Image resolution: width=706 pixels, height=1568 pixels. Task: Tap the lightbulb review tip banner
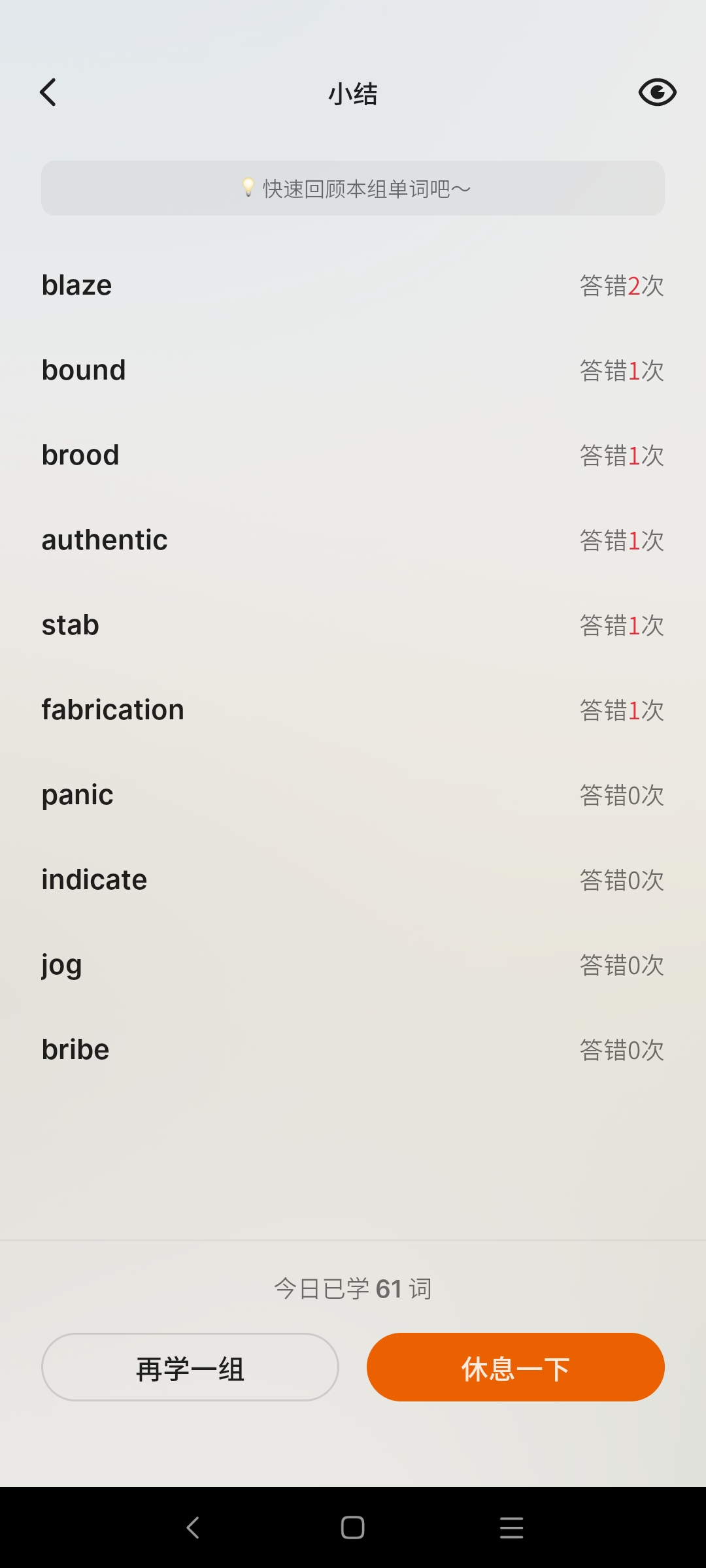[353, 188]
